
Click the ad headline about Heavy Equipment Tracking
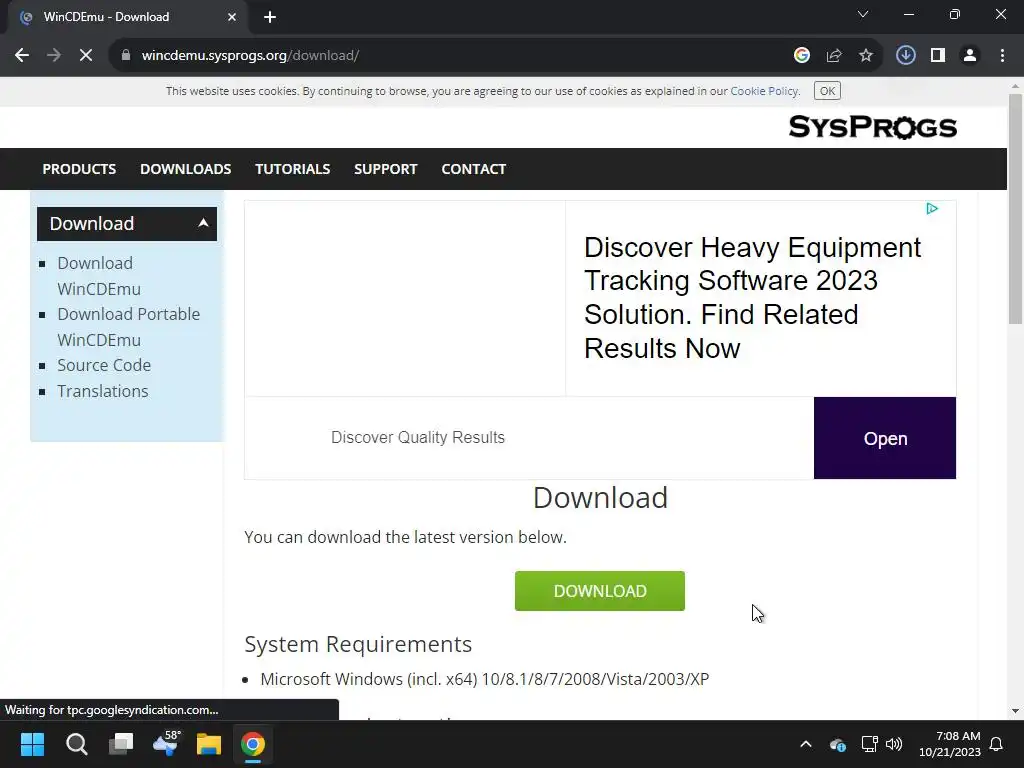752,298
